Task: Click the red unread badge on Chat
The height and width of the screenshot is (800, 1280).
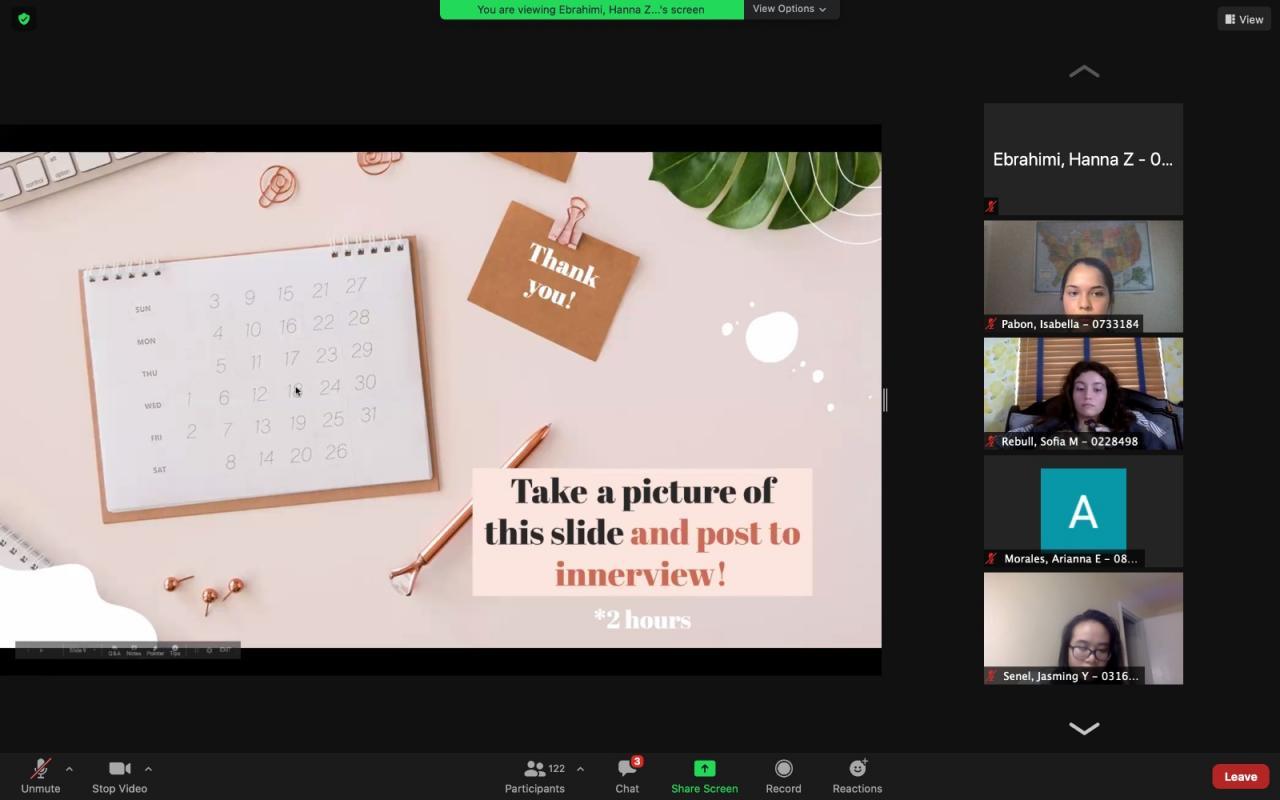Action: pos(637,762)
